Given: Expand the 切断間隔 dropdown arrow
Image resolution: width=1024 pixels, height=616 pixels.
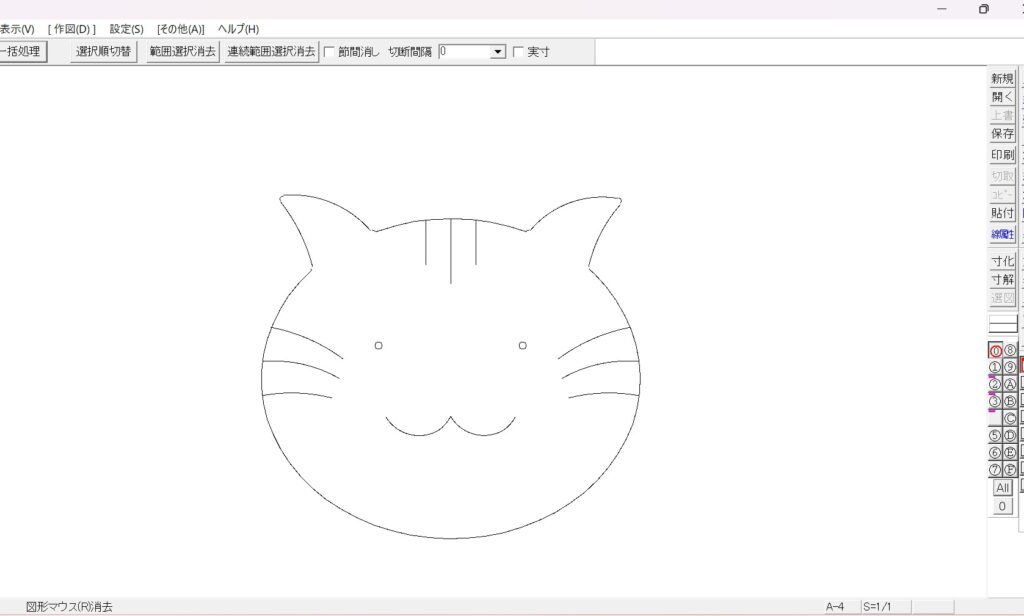Looking at the screenshot, I should (x=498, y=52).
